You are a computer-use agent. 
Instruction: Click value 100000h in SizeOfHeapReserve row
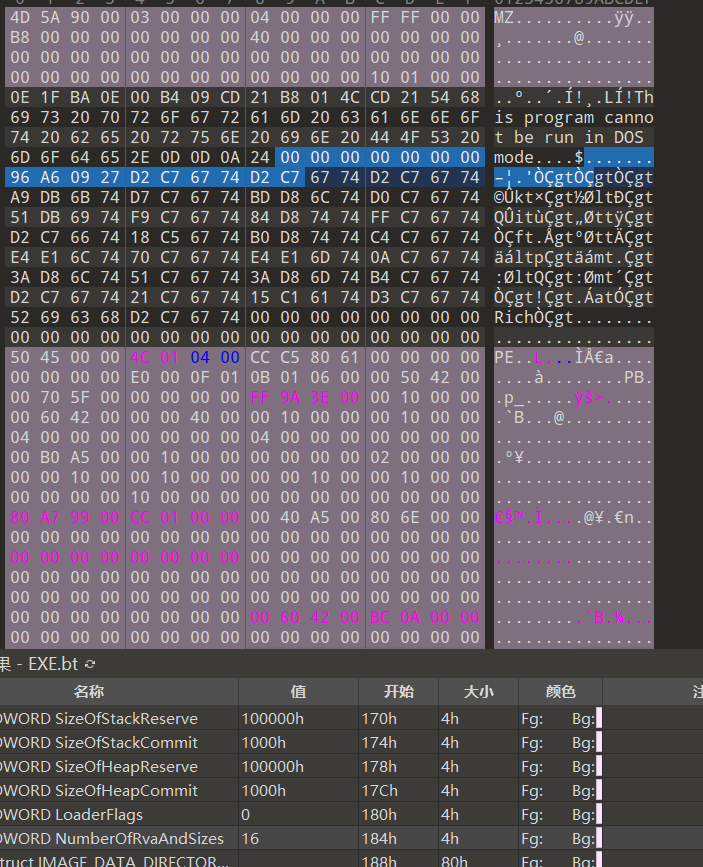[x=273, y=766]
